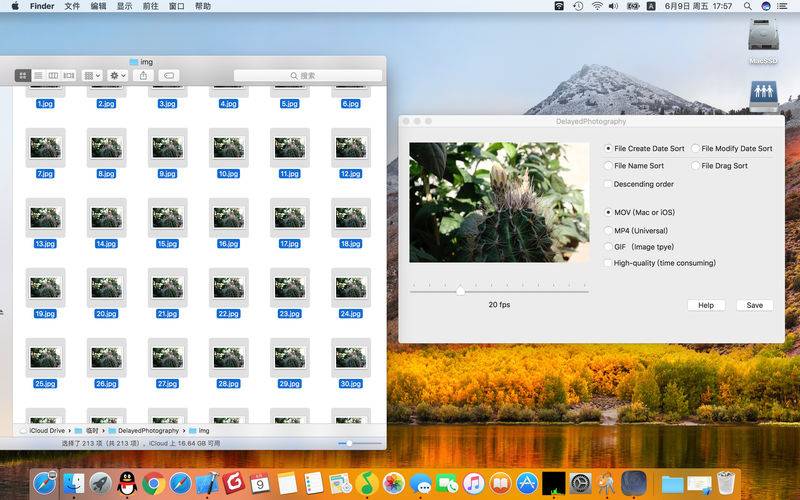Open the Photos app in Dock

click(x=393, y=483)
